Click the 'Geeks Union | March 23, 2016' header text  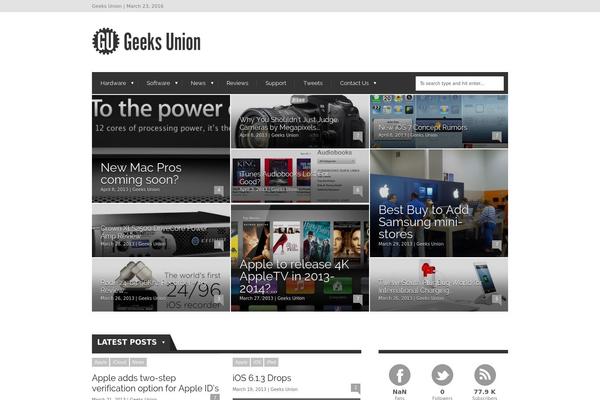click(127, 6)
